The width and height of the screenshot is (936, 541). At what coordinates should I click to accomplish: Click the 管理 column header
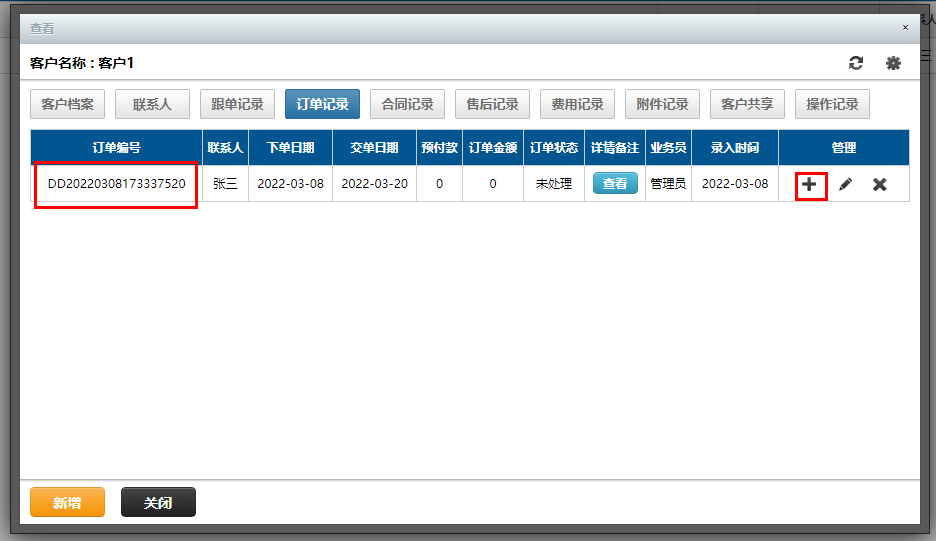[x=844, y=147]
